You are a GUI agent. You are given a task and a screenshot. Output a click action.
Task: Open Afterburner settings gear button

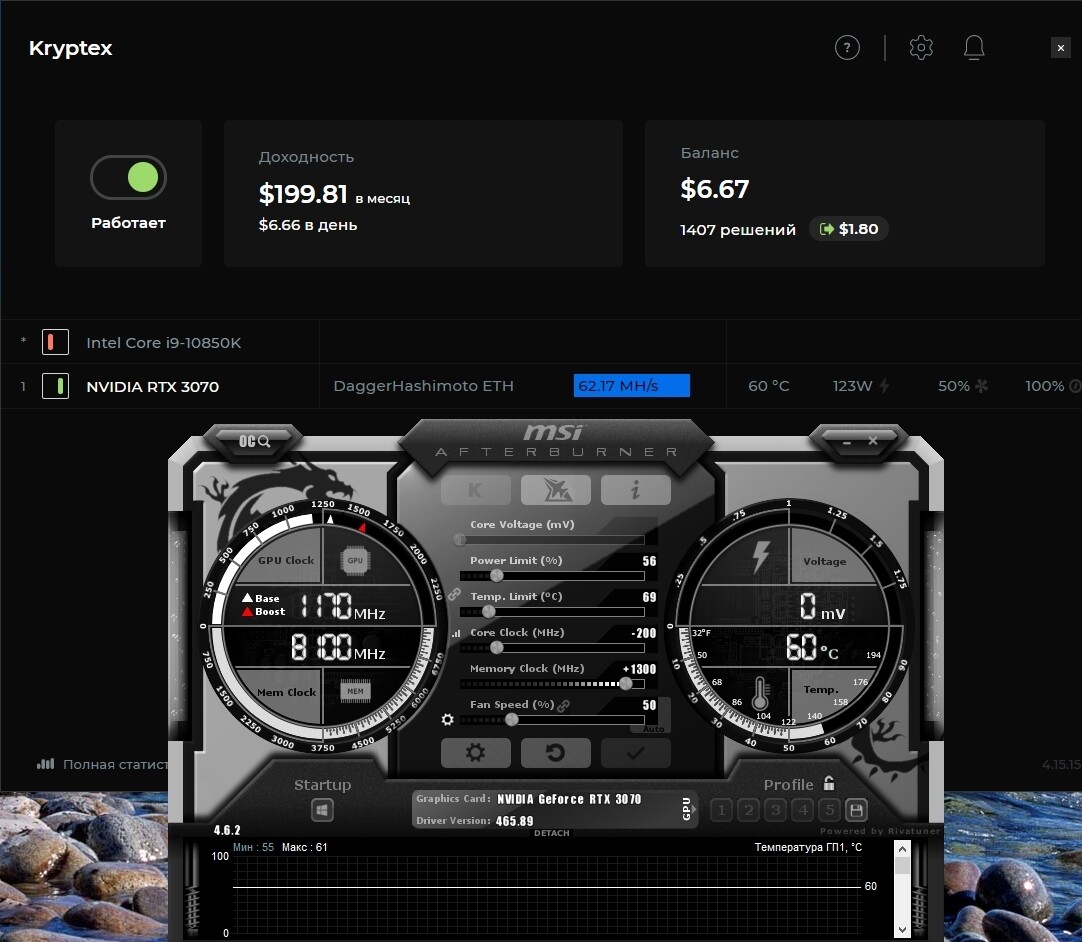pos(475,752)
